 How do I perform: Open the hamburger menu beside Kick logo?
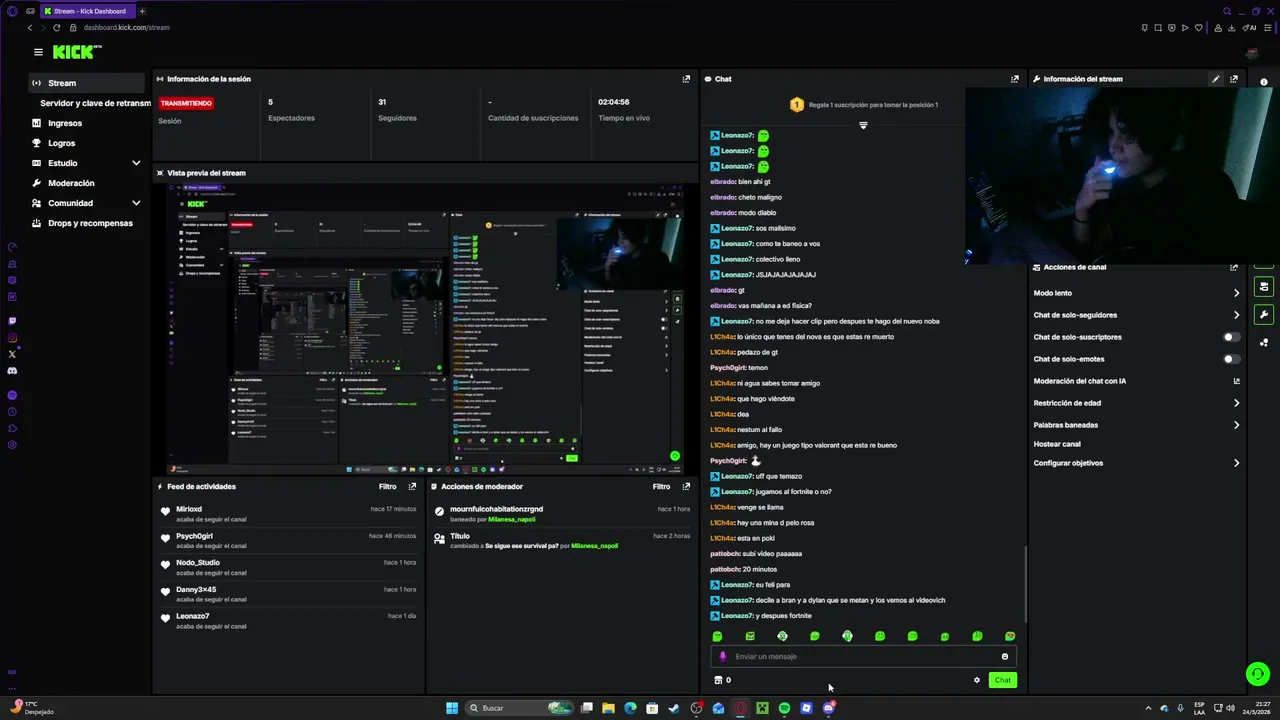click(x=38, y=52)
